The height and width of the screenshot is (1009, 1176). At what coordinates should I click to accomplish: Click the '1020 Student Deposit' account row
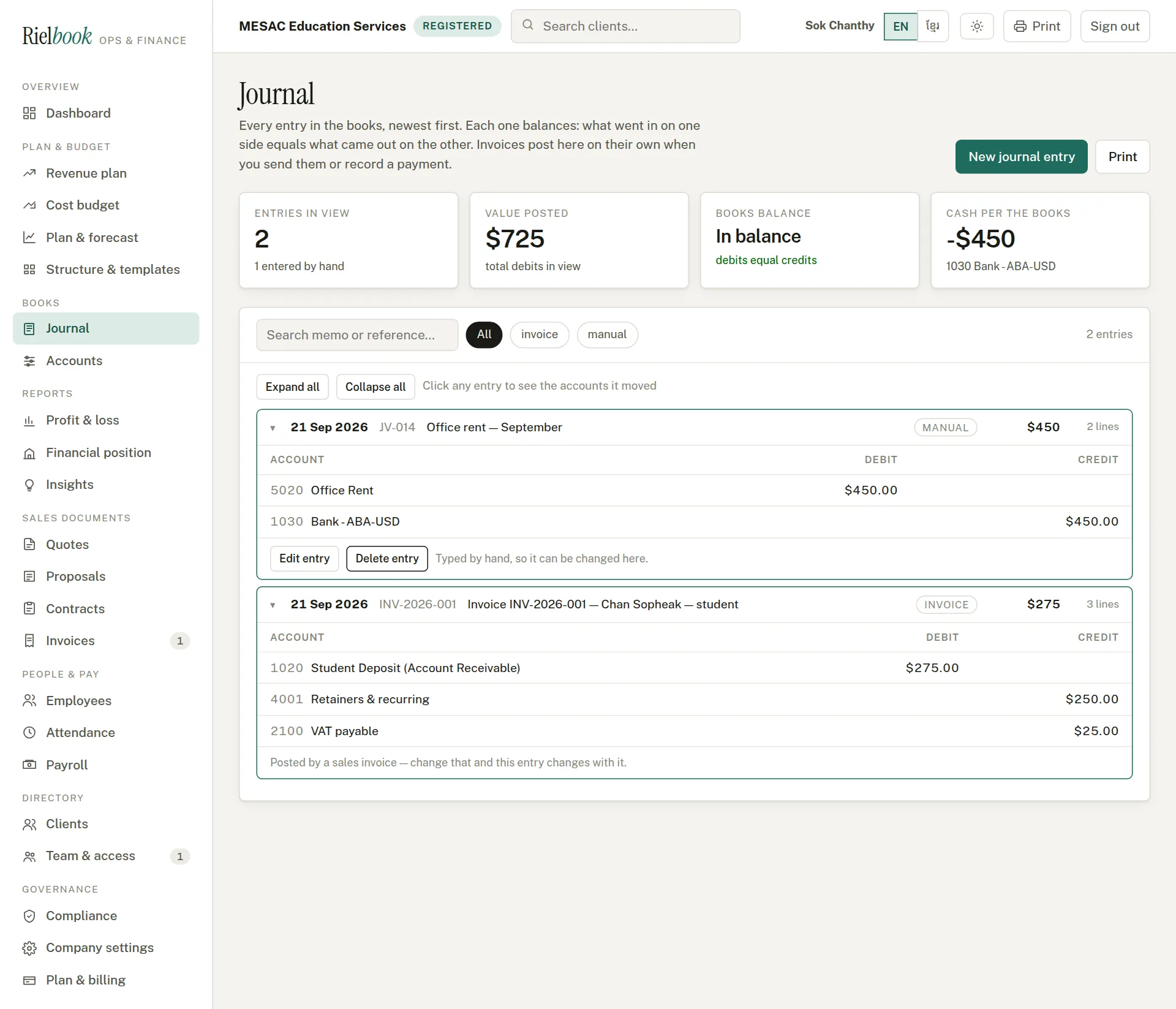point(694,668)
